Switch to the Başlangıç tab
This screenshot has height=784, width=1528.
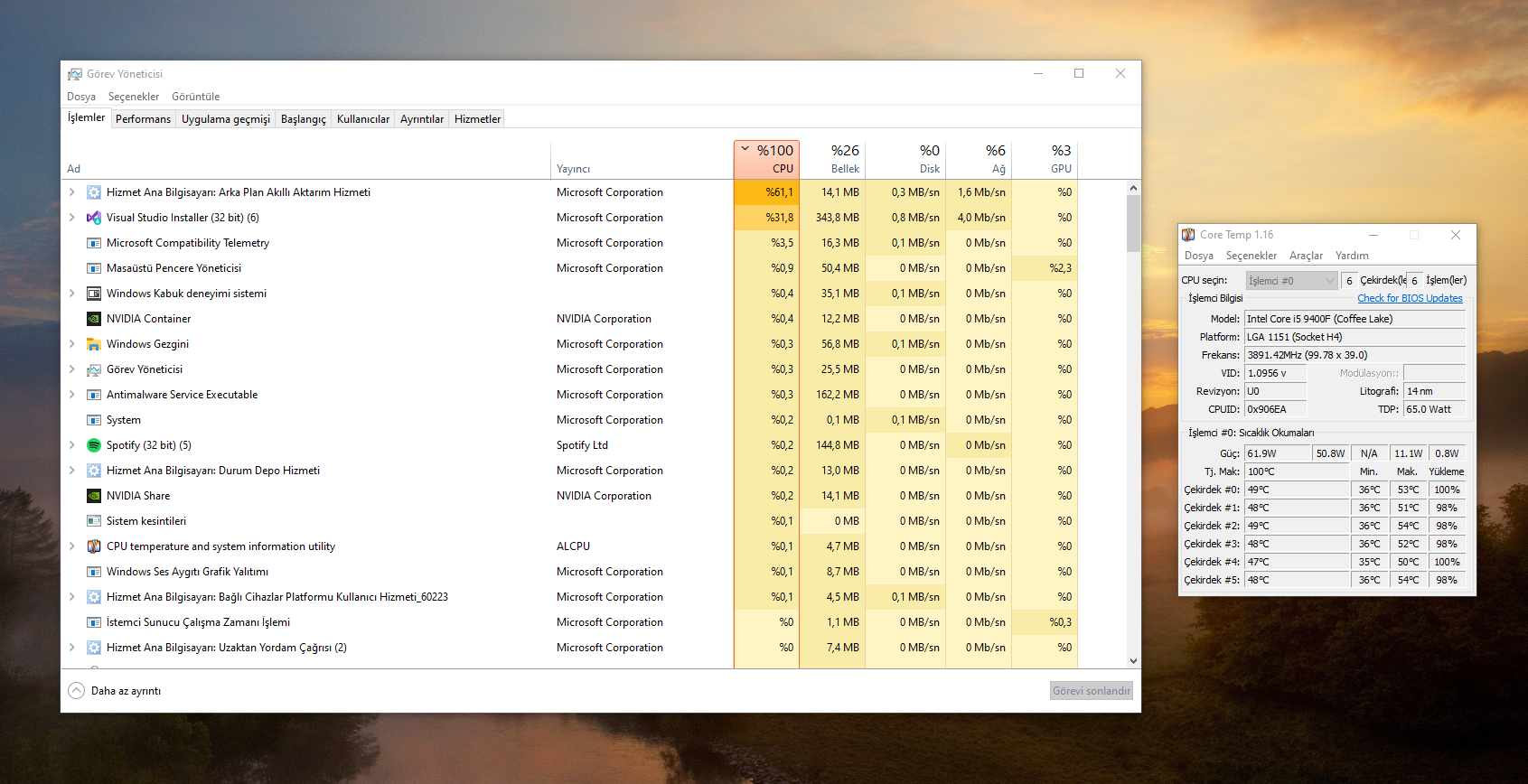point(304,119)
